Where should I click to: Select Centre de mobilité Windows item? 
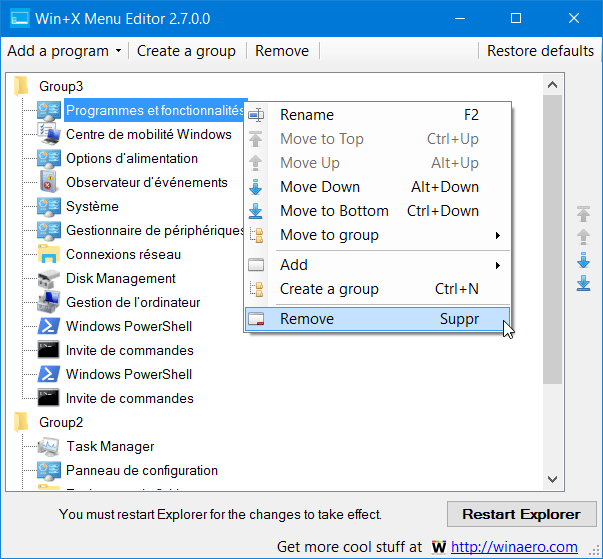(149, 134)
